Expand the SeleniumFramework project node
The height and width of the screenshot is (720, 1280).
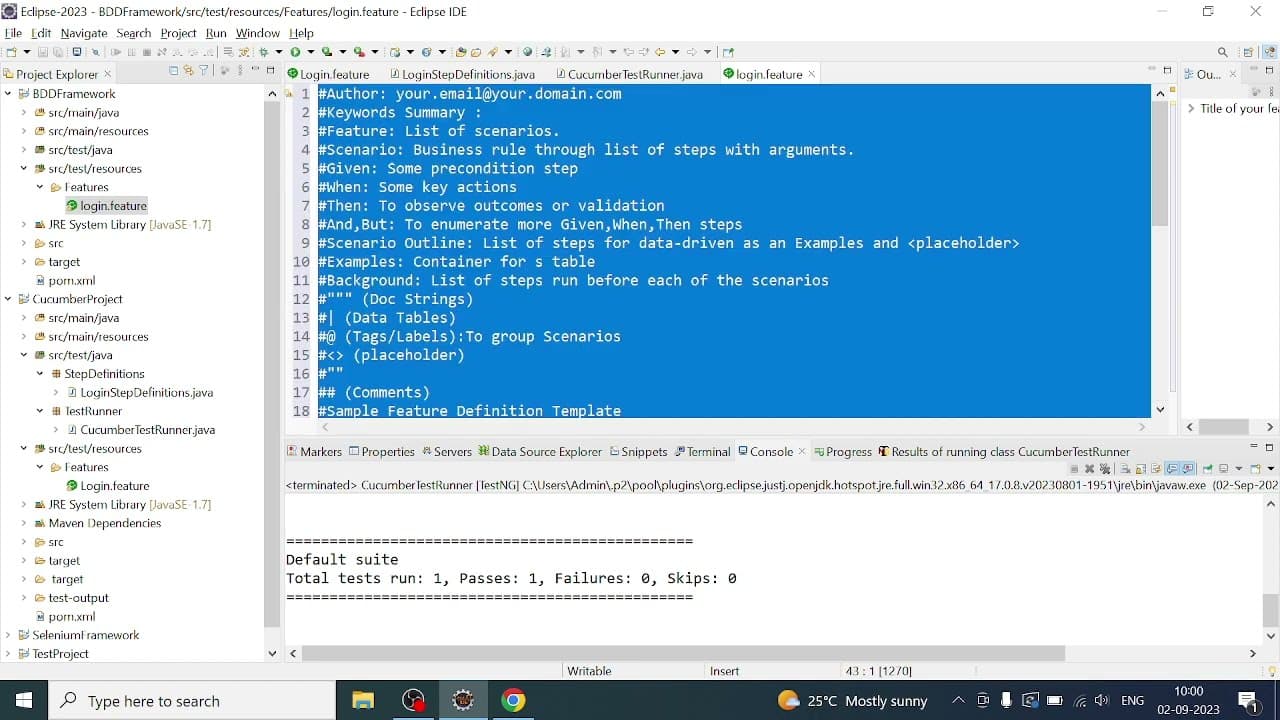click(8, 635)
